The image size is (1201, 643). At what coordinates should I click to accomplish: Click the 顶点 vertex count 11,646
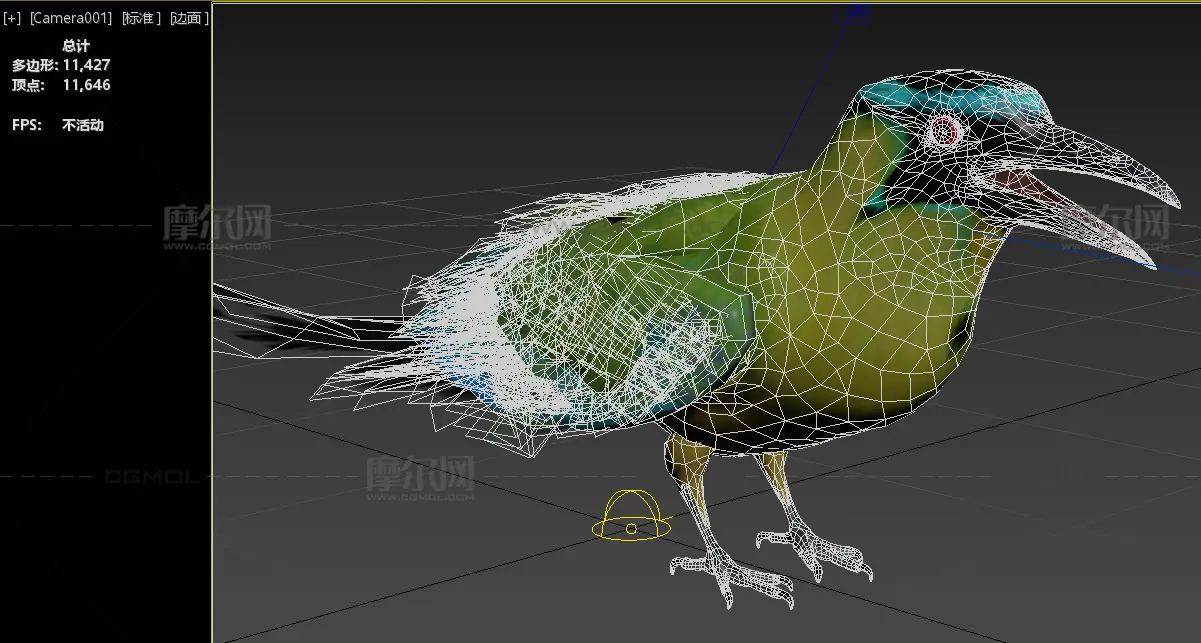coord(86,85)
